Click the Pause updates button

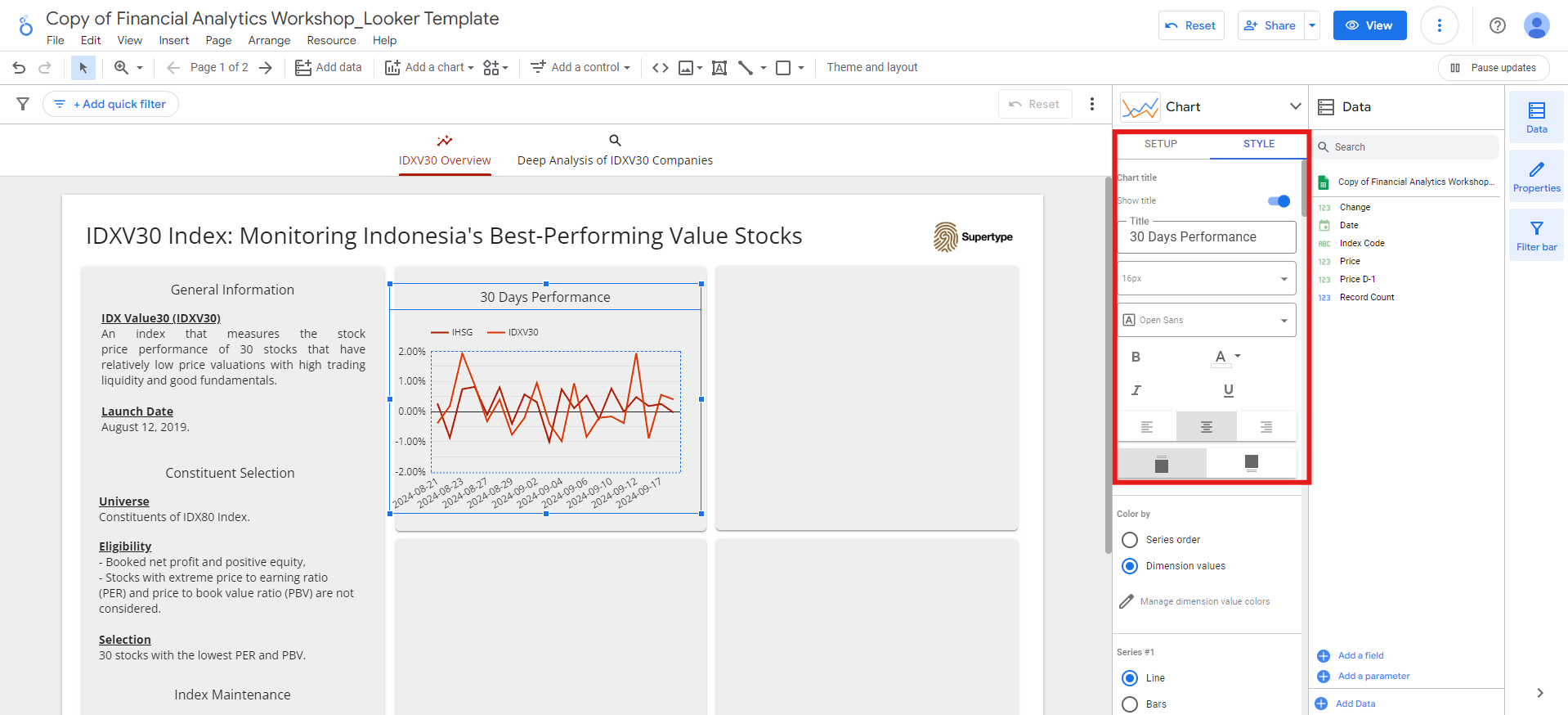click(x=1494, y=68)
